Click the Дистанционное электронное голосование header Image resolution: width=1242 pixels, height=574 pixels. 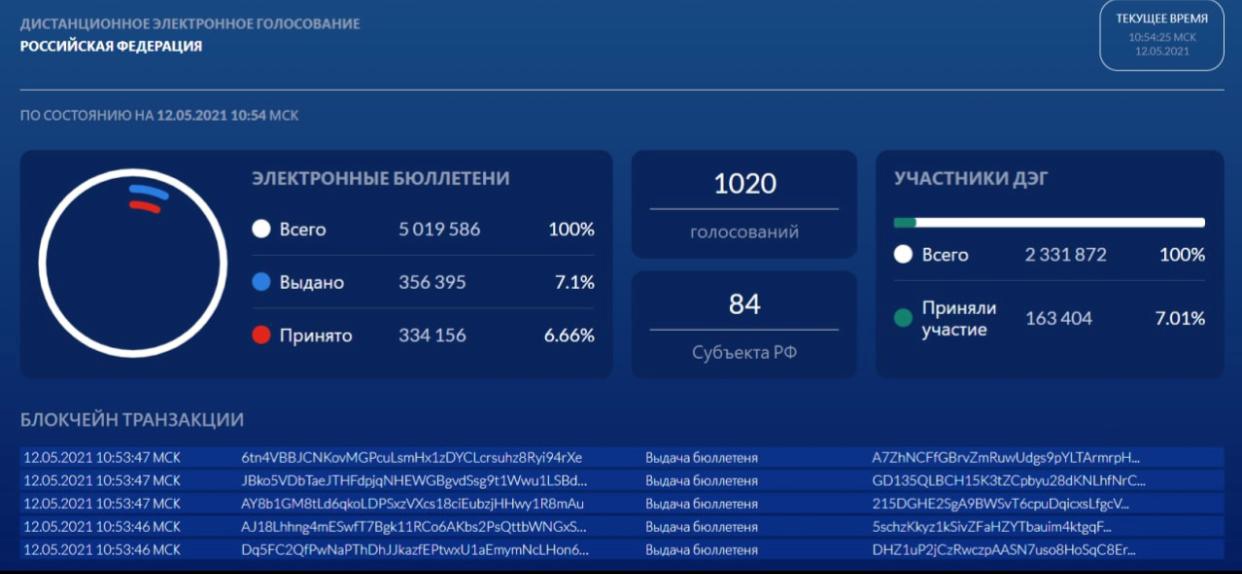click(190, 24)
